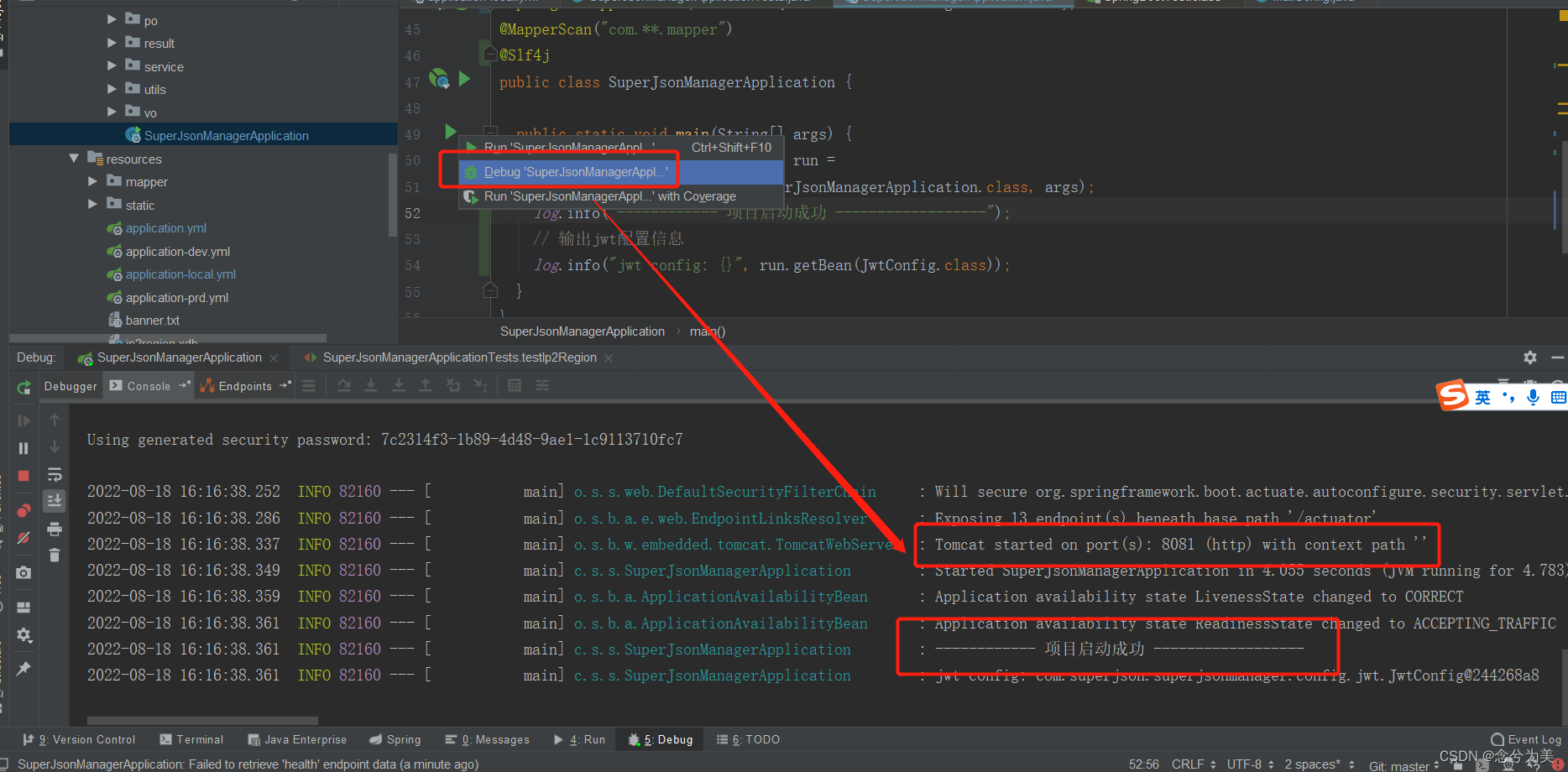Toggle scroll to end of console

pos(55,501)
